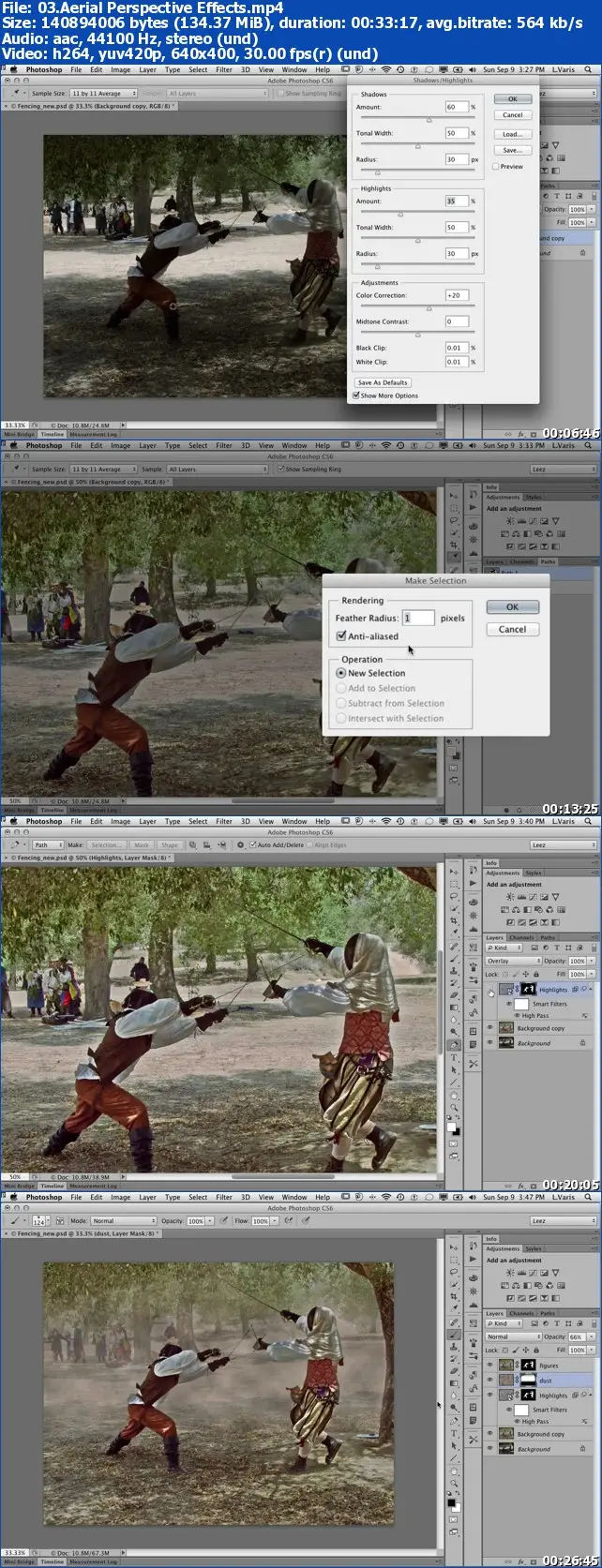Choose the Crop tool in the 00:20:05 frame
The height and width of the screenshot is (1568, 602).
[x=453, y=920]
